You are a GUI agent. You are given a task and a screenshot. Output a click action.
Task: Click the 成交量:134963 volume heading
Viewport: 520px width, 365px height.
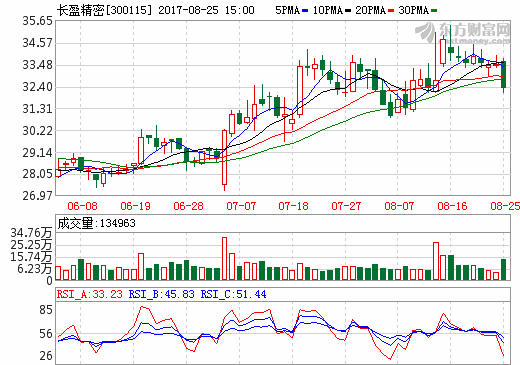click(x=96, y=223)
